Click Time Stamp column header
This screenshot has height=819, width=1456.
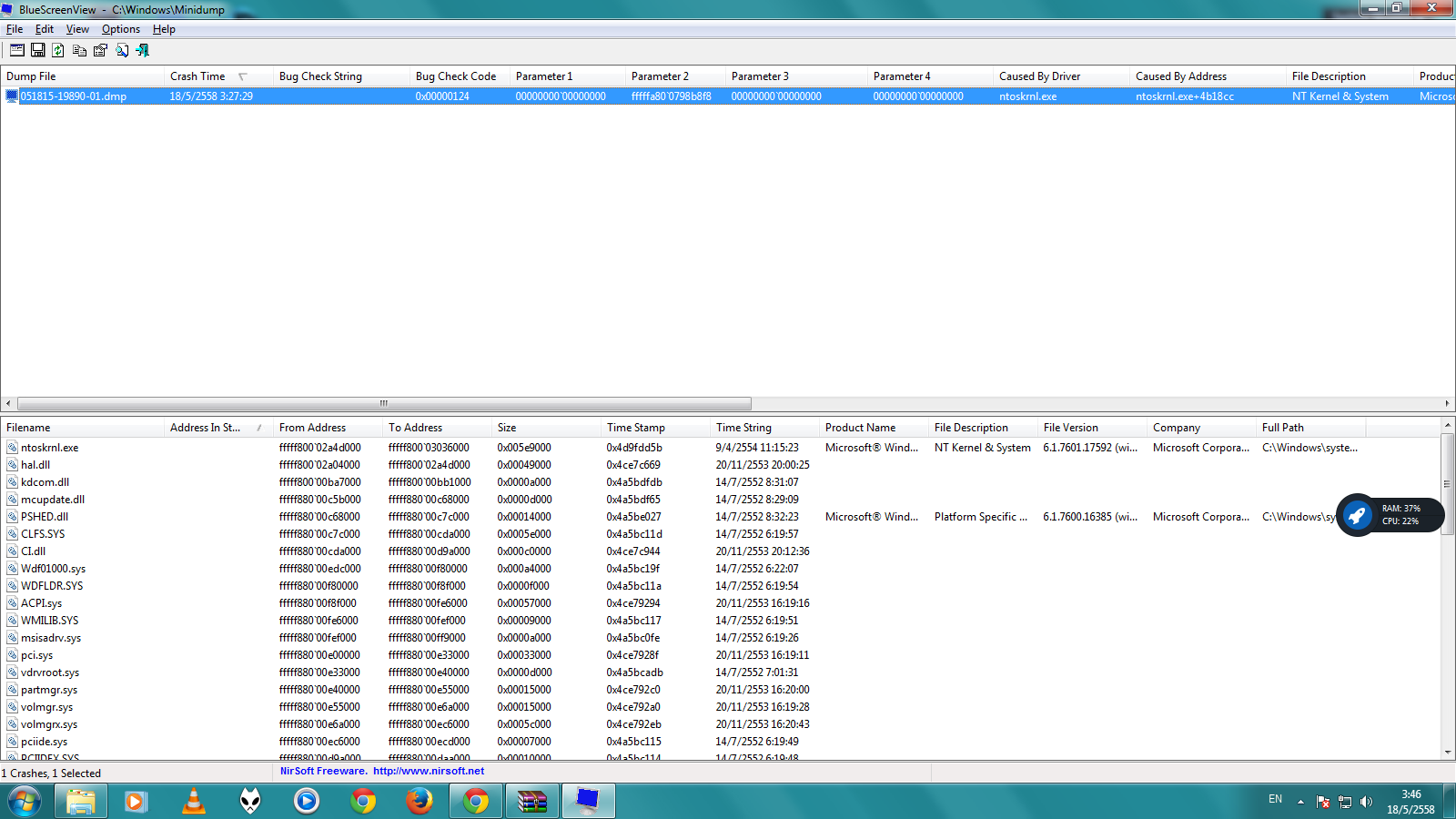(x=655, y=428)
